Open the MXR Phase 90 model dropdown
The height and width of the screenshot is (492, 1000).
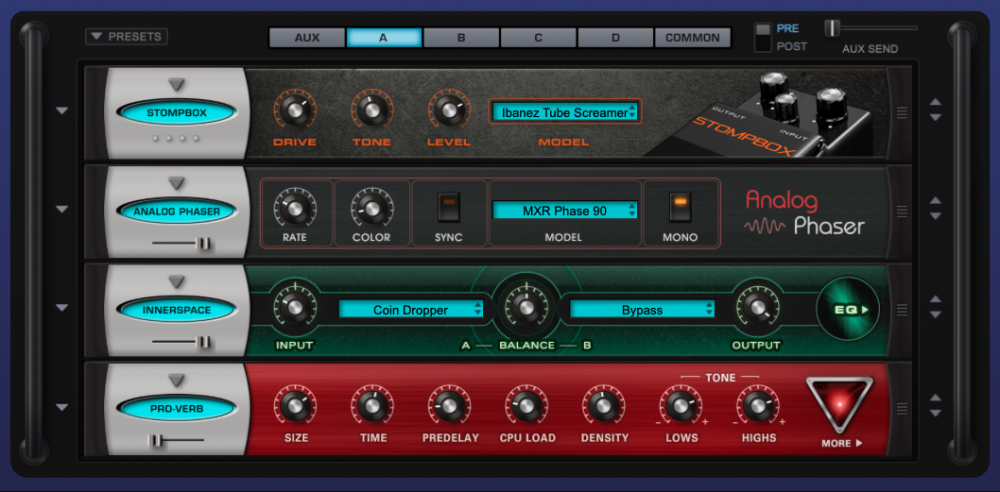pyautogui.click(x=564, y=211)
